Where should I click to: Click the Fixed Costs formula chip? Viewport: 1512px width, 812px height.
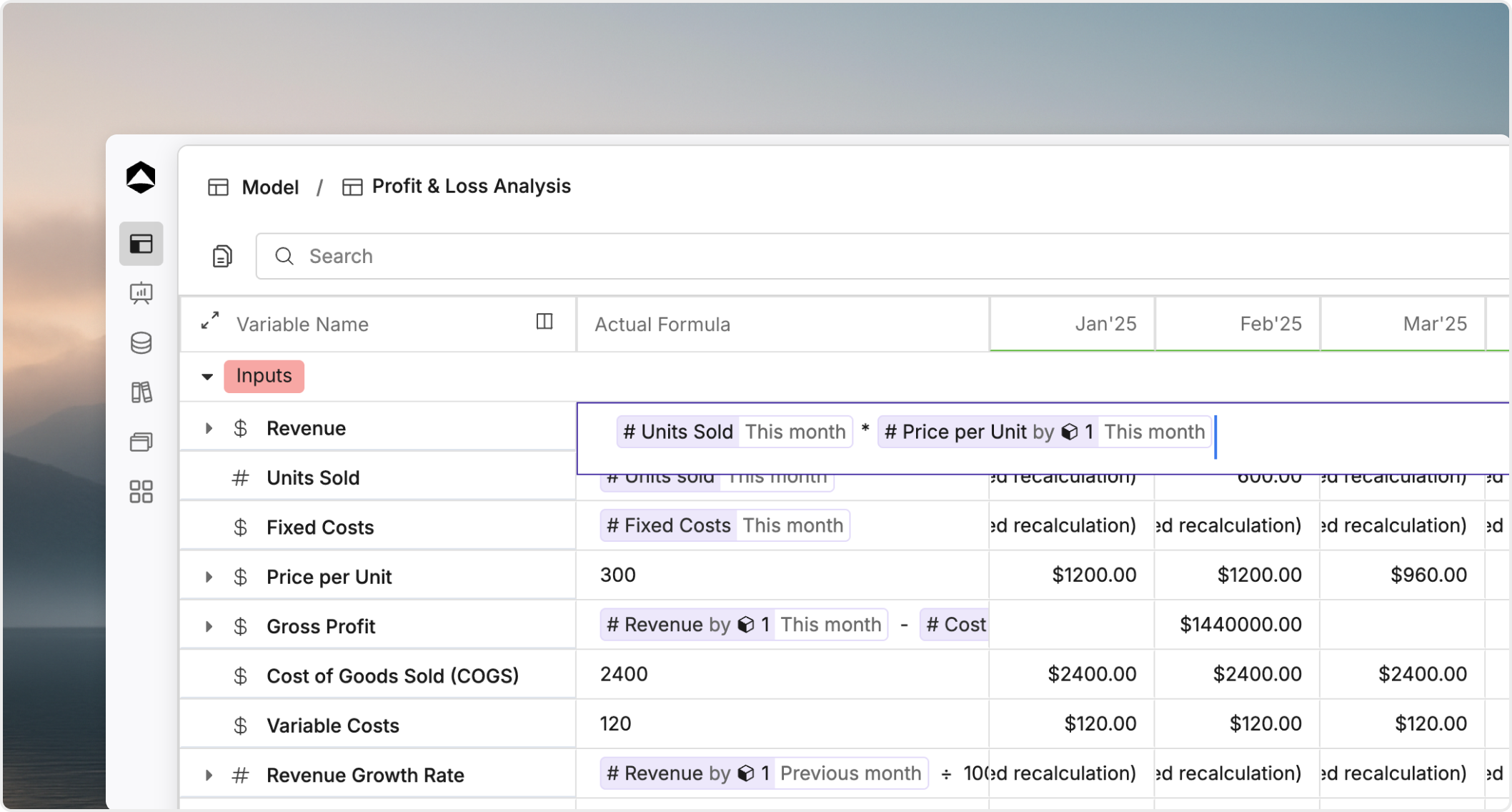point(725,525)
